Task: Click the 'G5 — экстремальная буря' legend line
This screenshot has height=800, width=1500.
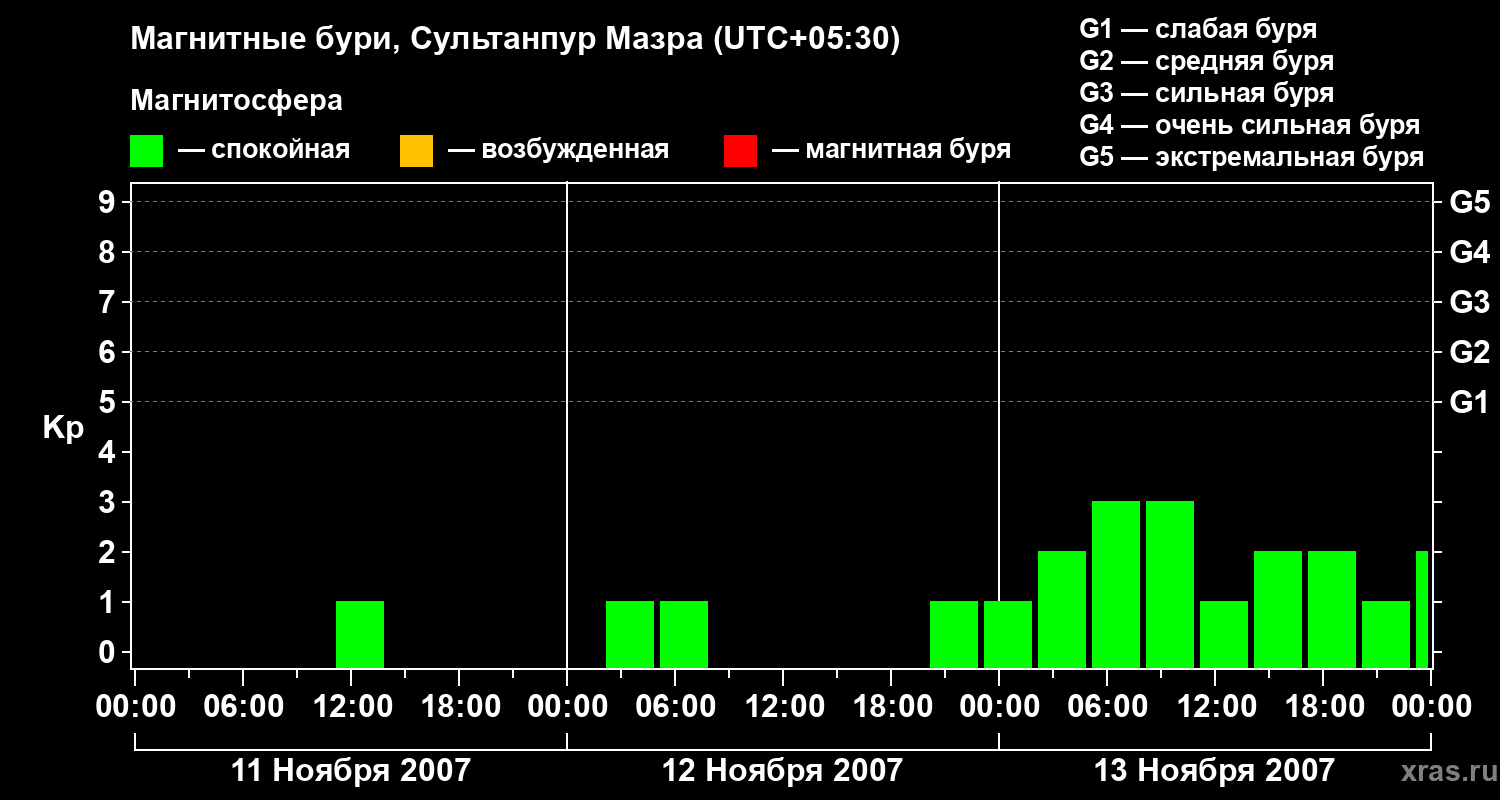Action: point(1252,157)
